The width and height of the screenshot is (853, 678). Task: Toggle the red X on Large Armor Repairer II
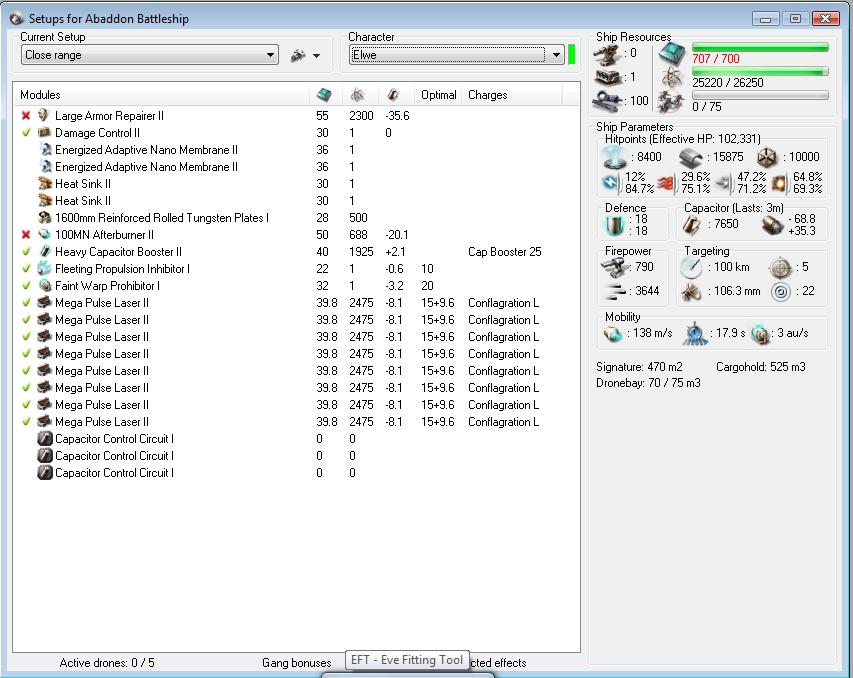26,116
